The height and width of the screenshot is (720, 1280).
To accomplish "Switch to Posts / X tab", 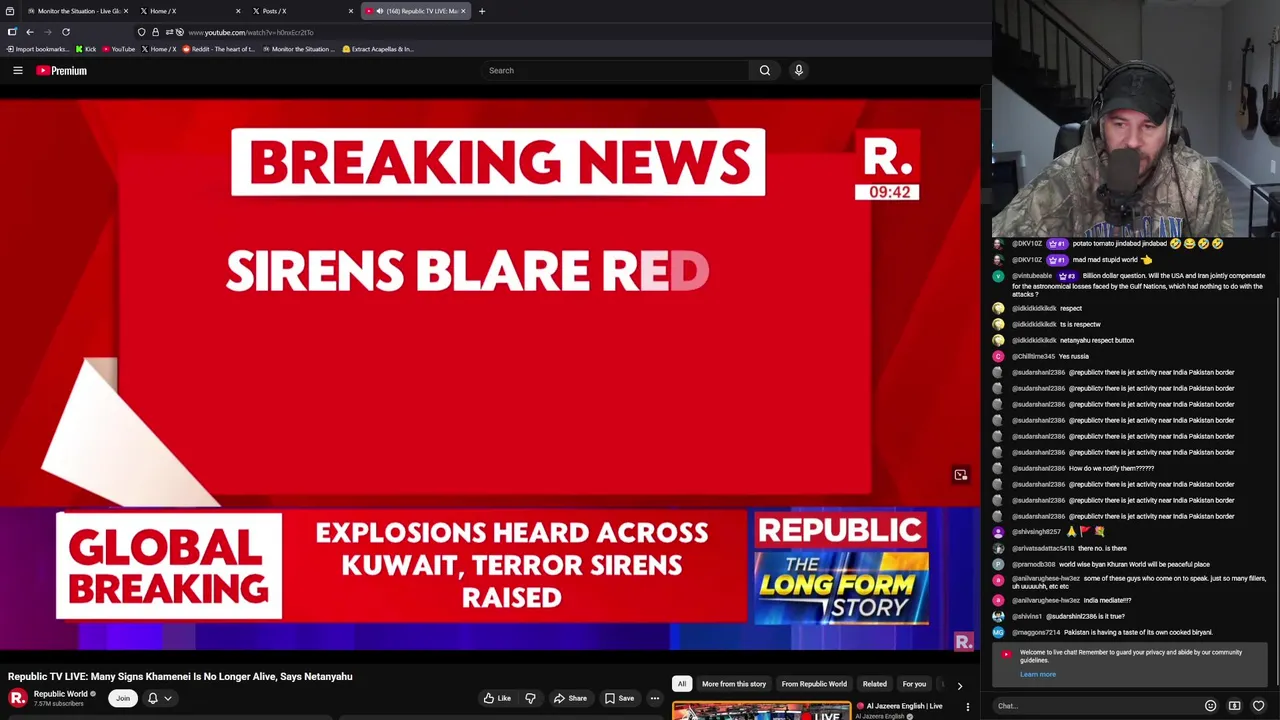I will 302,11.
